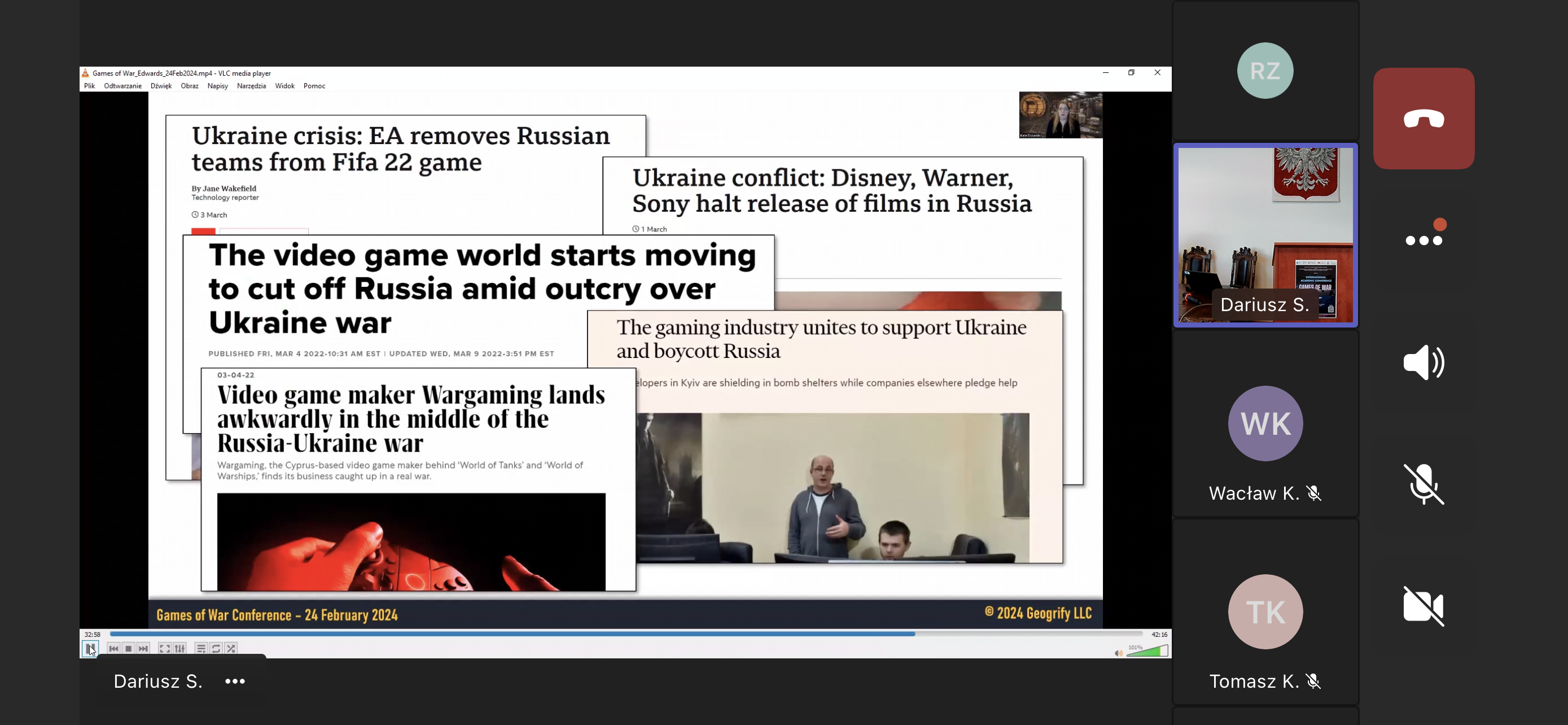Viewport: 1568px width, 725px height.
Task: Open the Dźwięk menu
Action: pyautogui.click(x=161, y=86)
